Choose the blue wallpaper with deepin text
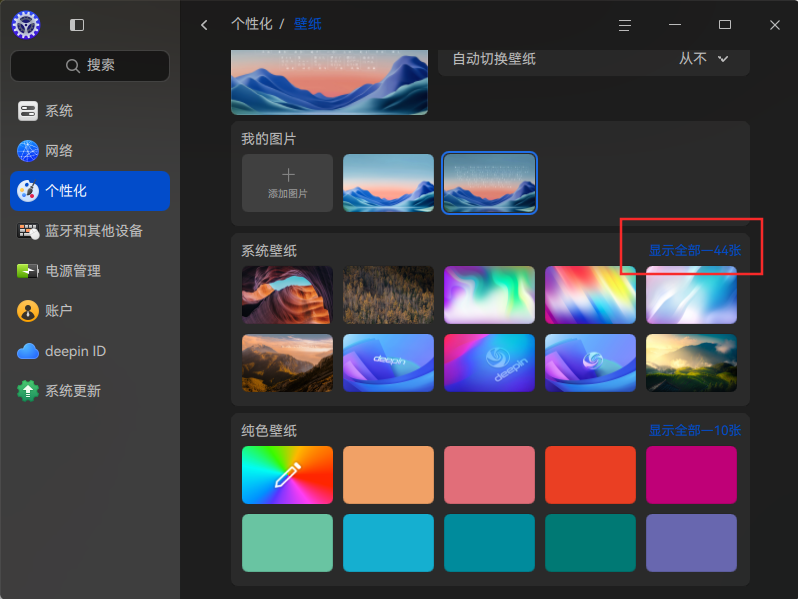Image resolution: width=798 pixels, height=599 pixels. coord(388,363)
